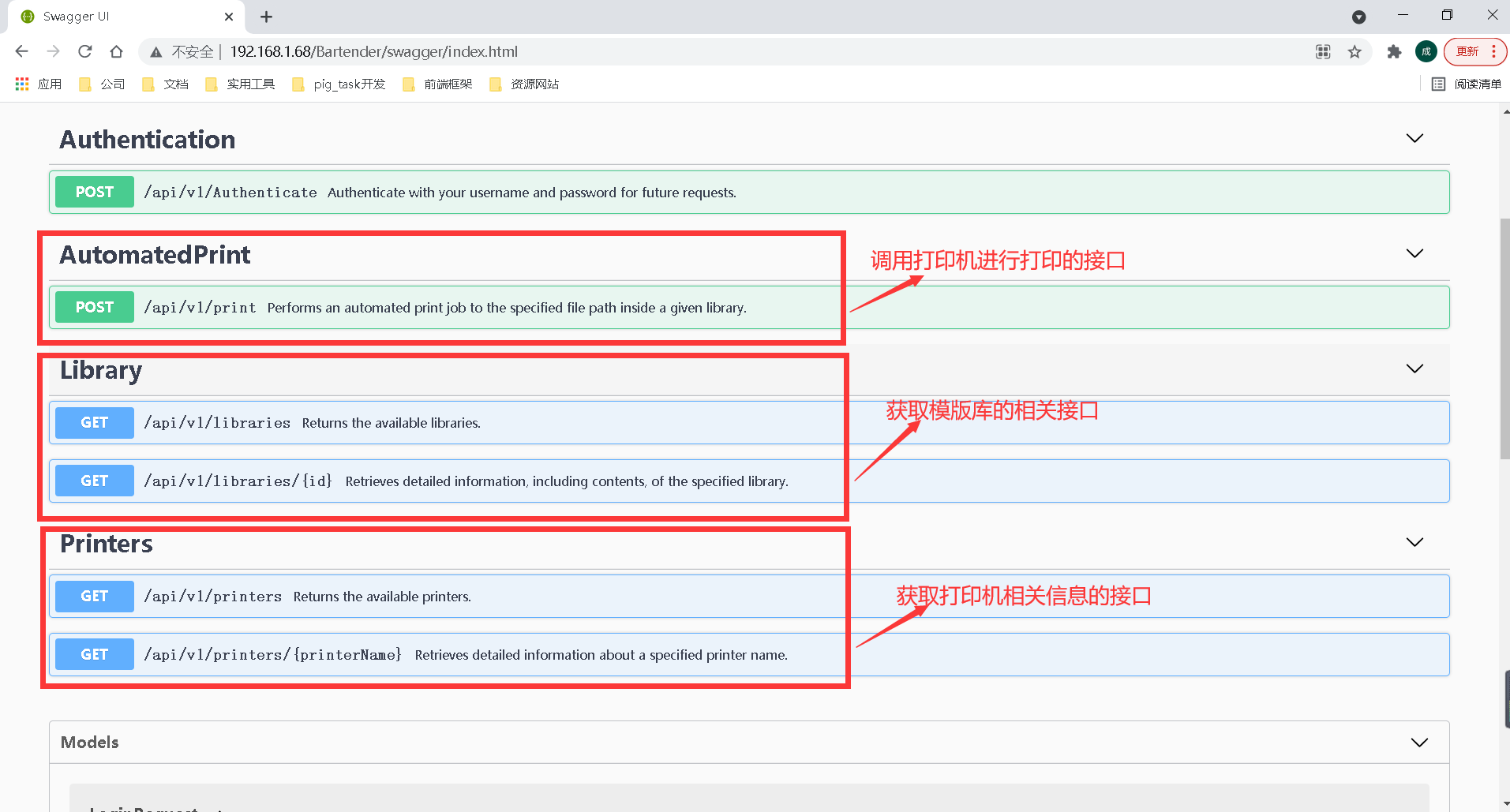Screen dimensions: 1510x812
Task: Open the 公司 bookmark folder
Action: pyautogui.click(x=102, y=84)
